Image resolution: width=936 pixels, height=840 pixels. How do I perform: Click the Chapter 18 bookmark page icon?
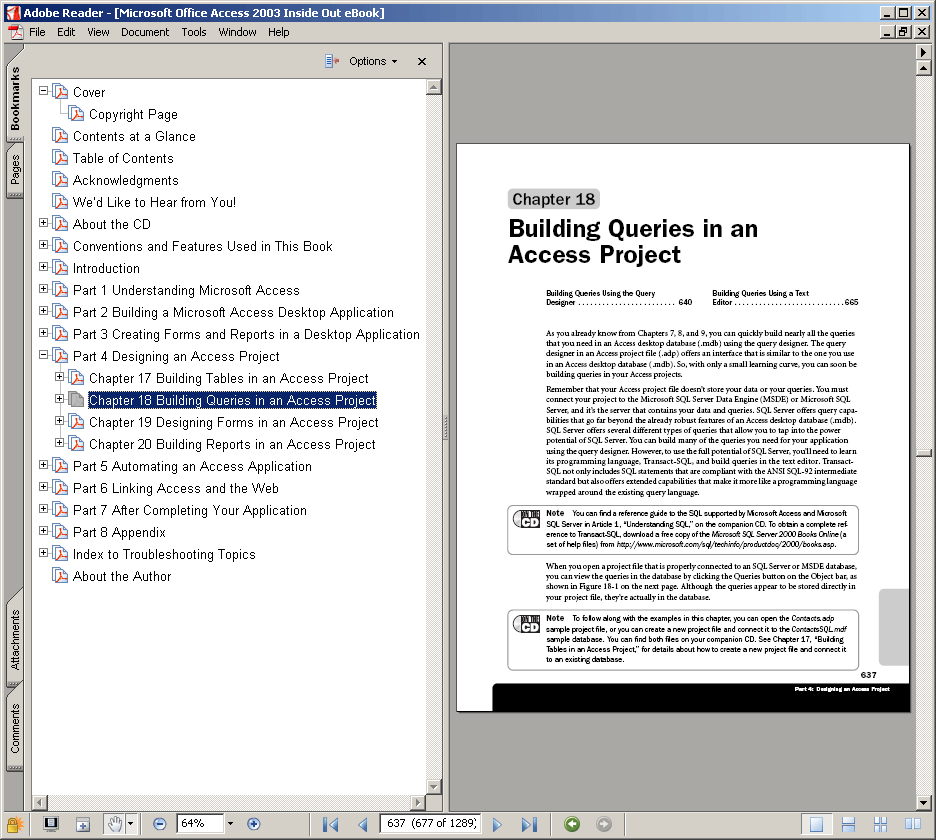tap(76, 399)
